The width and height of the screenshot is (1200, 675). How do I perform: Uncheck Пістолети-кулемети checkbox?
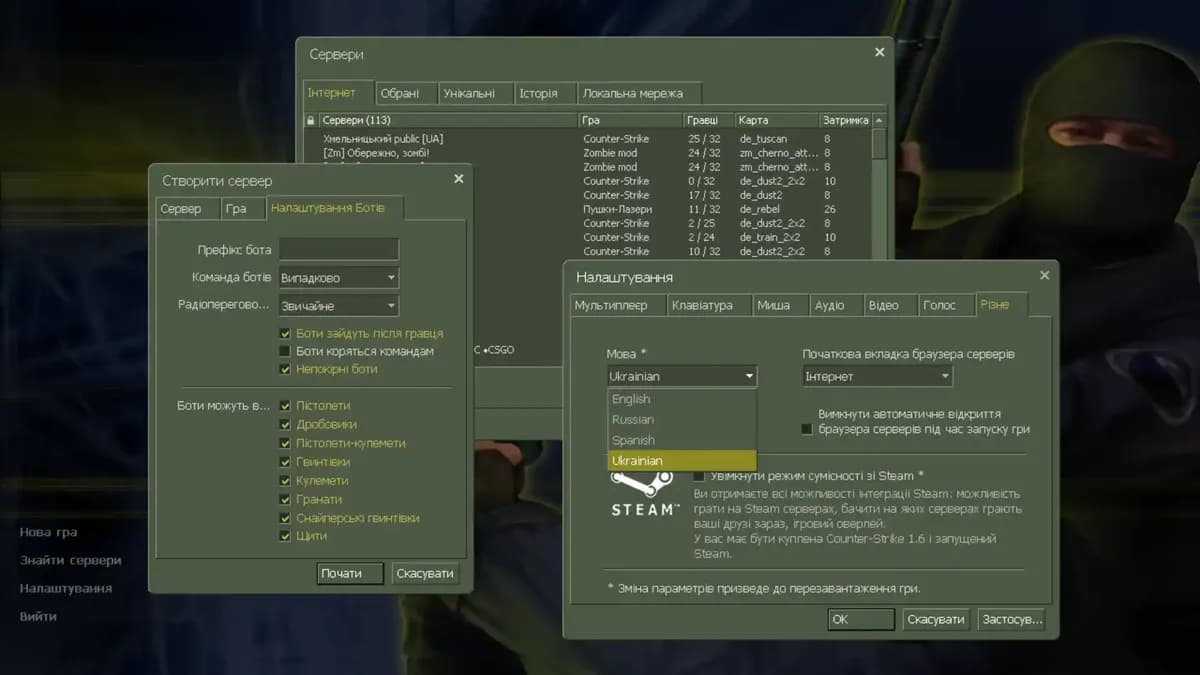tap(285, 443)
